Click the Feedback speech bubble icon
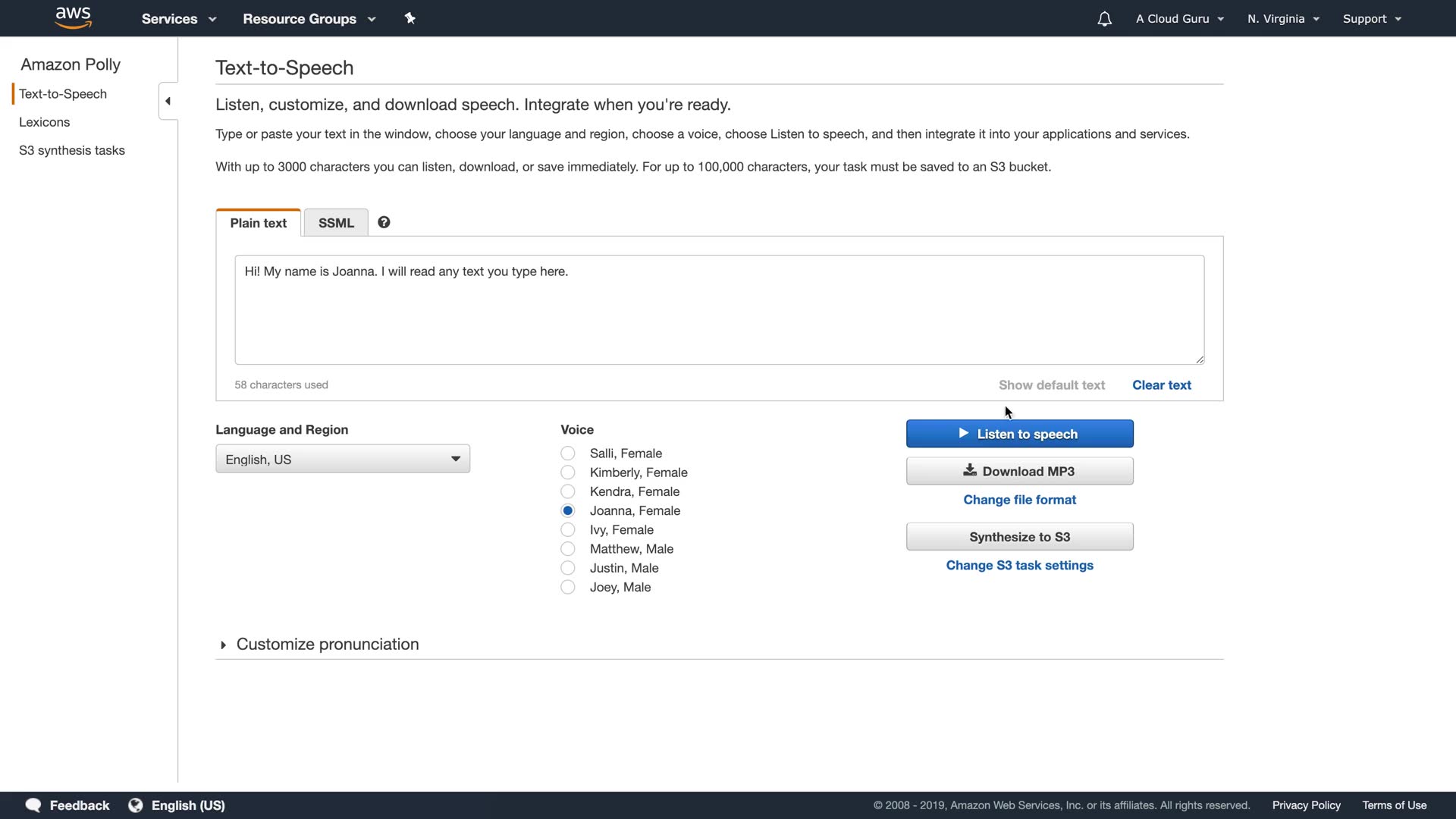This screenshot has width=1456, height=819. [33, 805]
